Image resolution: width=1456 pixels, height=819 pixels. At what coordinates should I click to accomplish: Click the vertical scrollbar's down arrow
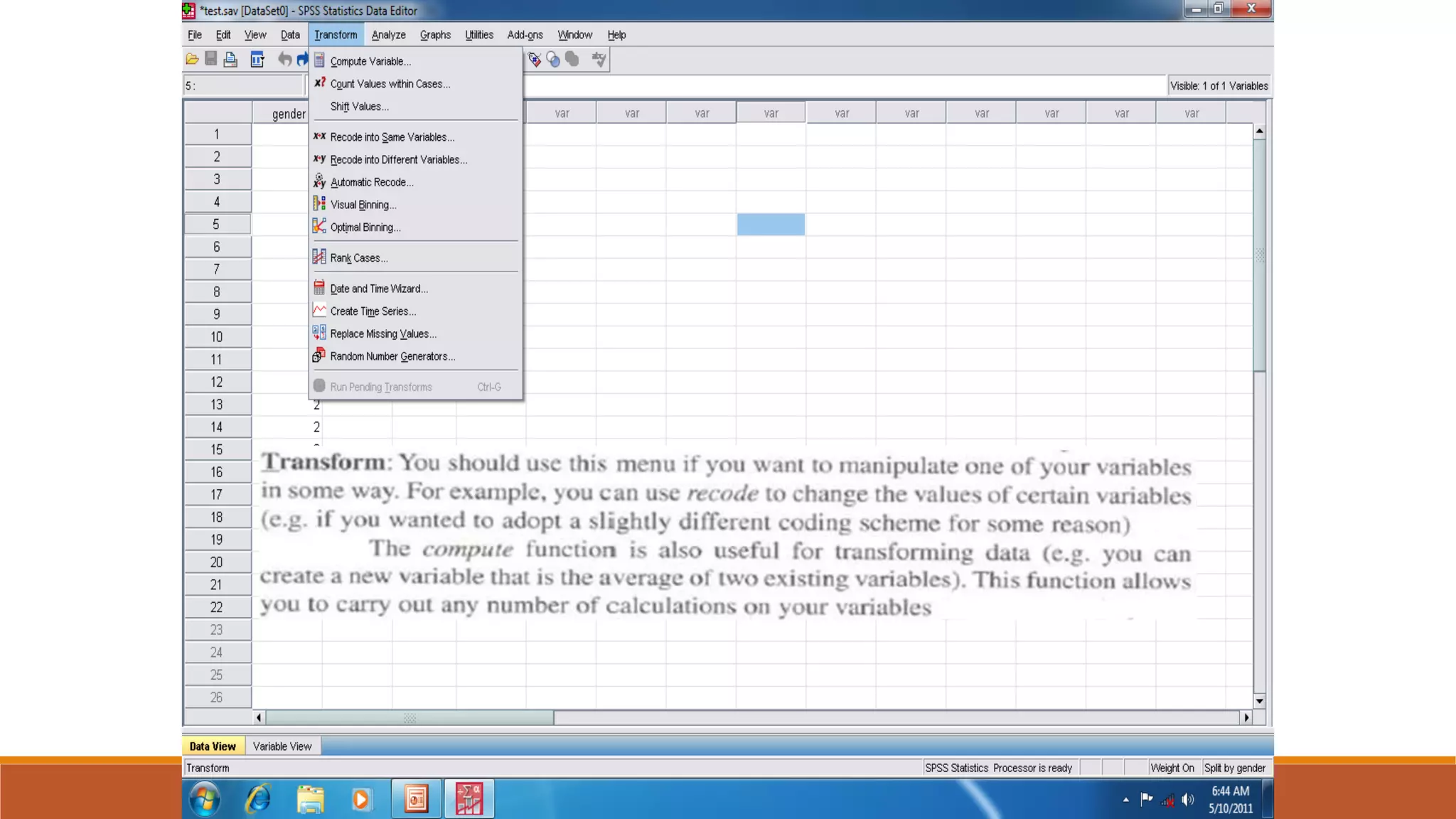point(1259,701)
